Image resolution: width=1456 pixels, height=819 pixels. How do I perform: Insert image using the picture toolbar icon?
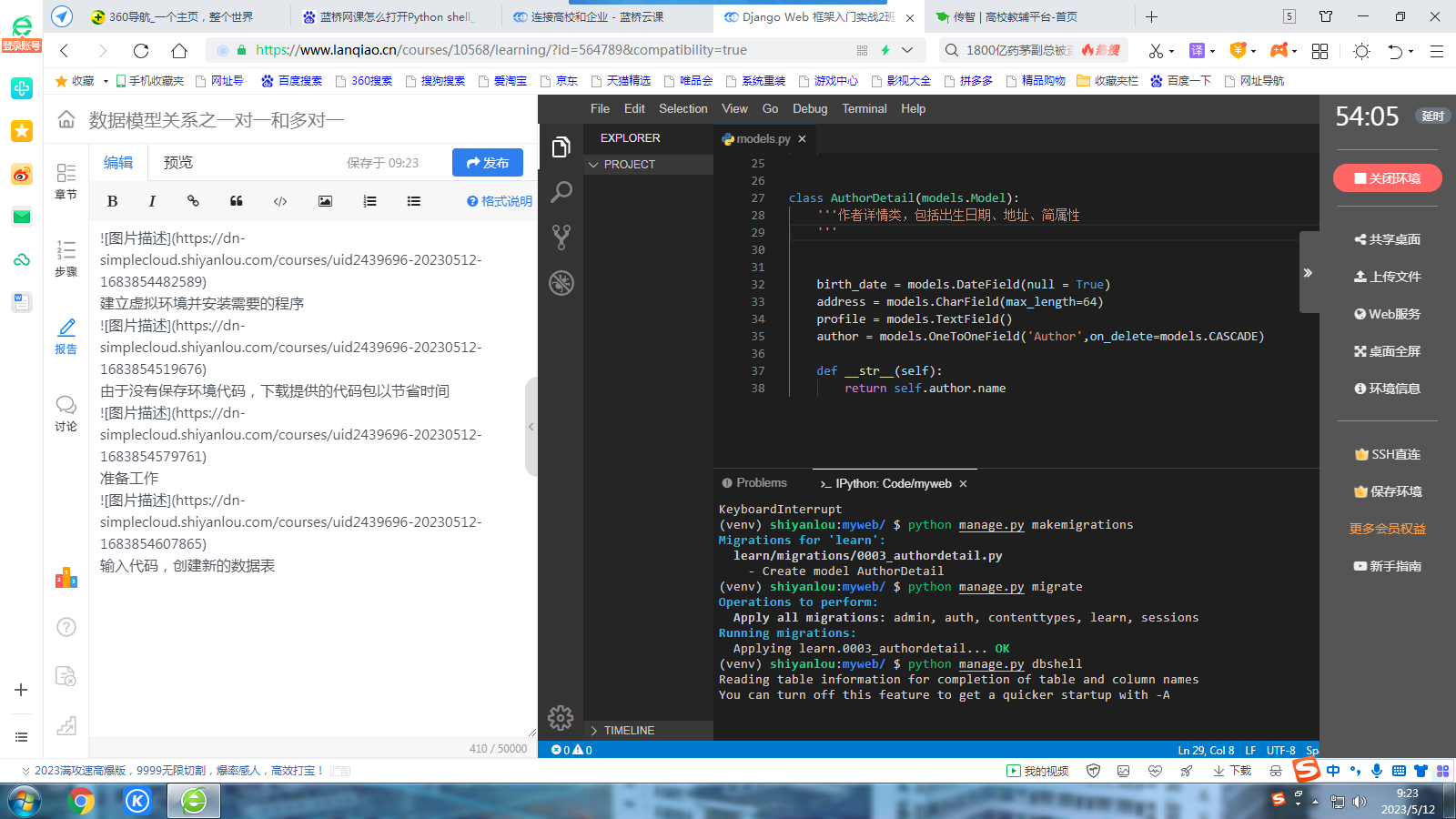[325, 201]
